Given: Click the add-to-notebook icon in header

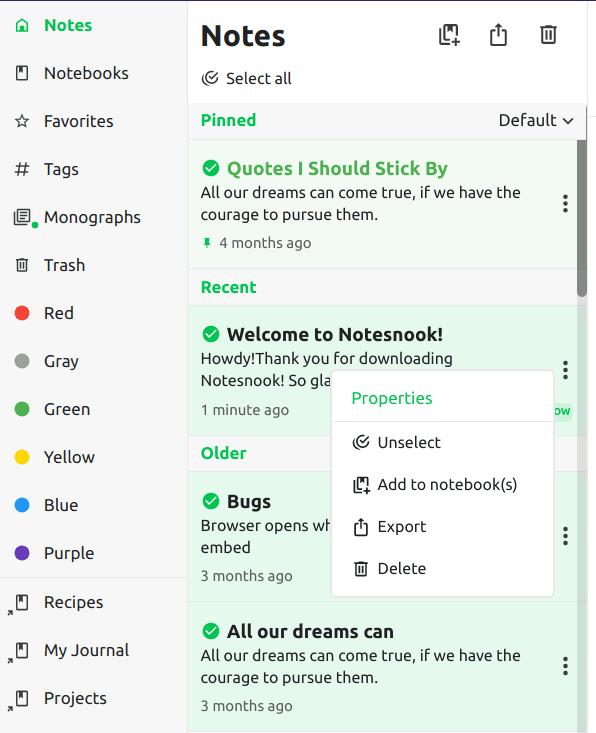Looking at the screenshot, I should (449, 35).
